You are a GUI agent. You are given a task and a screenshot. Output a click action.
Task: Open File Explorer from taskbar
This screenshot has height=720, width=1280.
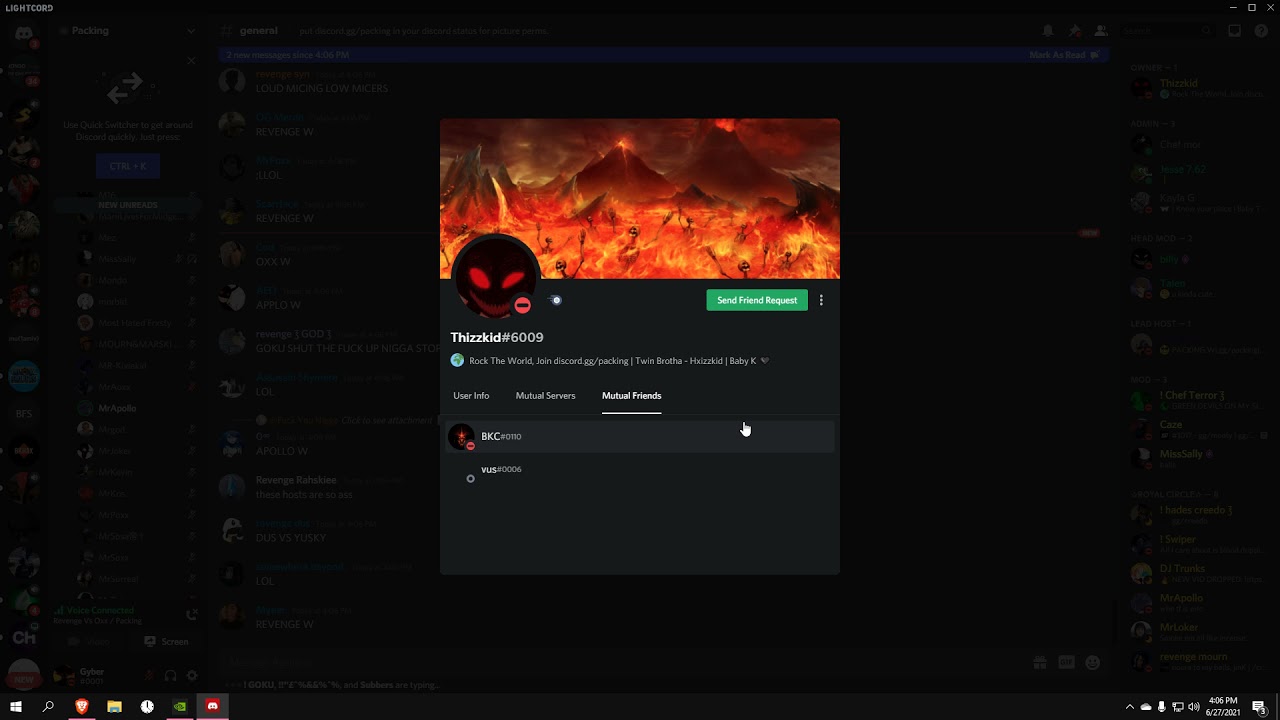114,706
